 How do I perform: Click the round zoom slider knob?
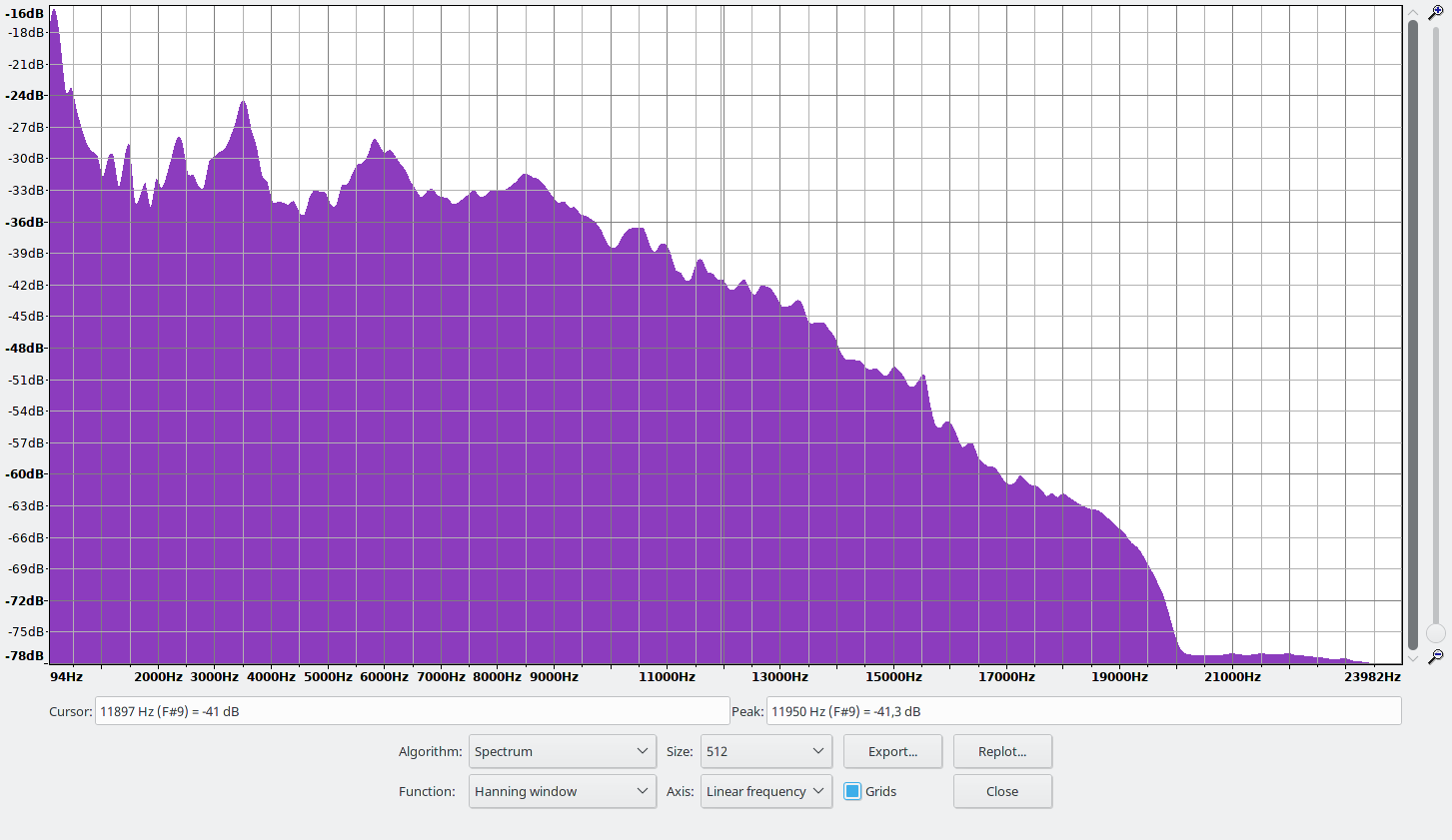(1436, 633)
